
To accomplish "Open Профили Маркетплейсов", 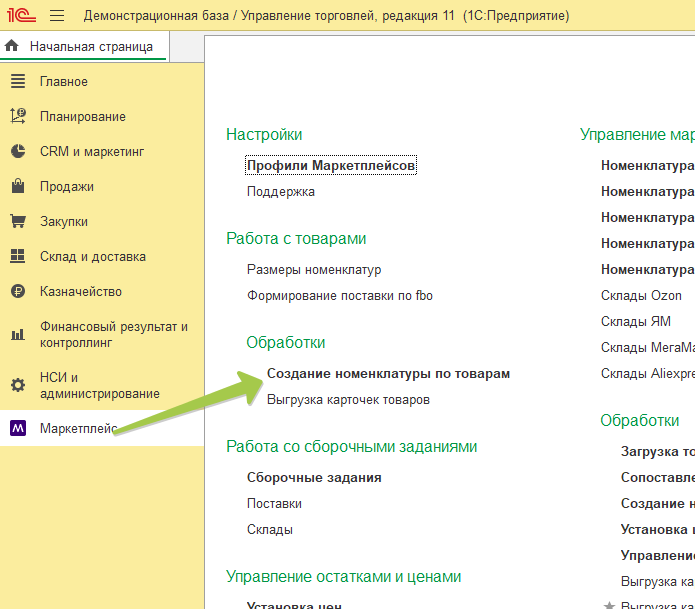I will tap(331, 165).
